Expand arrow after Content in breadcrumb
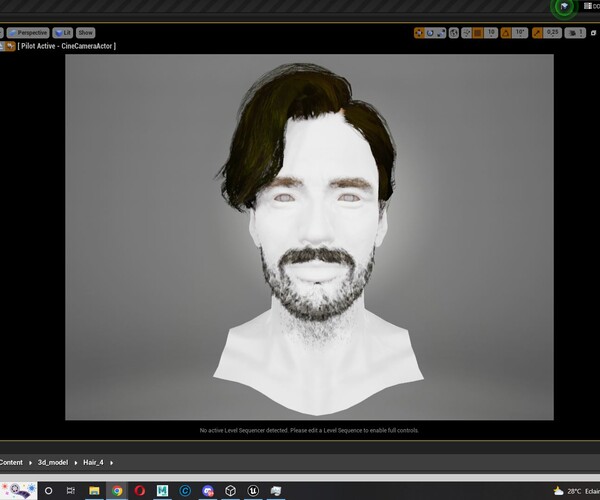Viewport: 600px width, 500px height. (x=30, y=463)
